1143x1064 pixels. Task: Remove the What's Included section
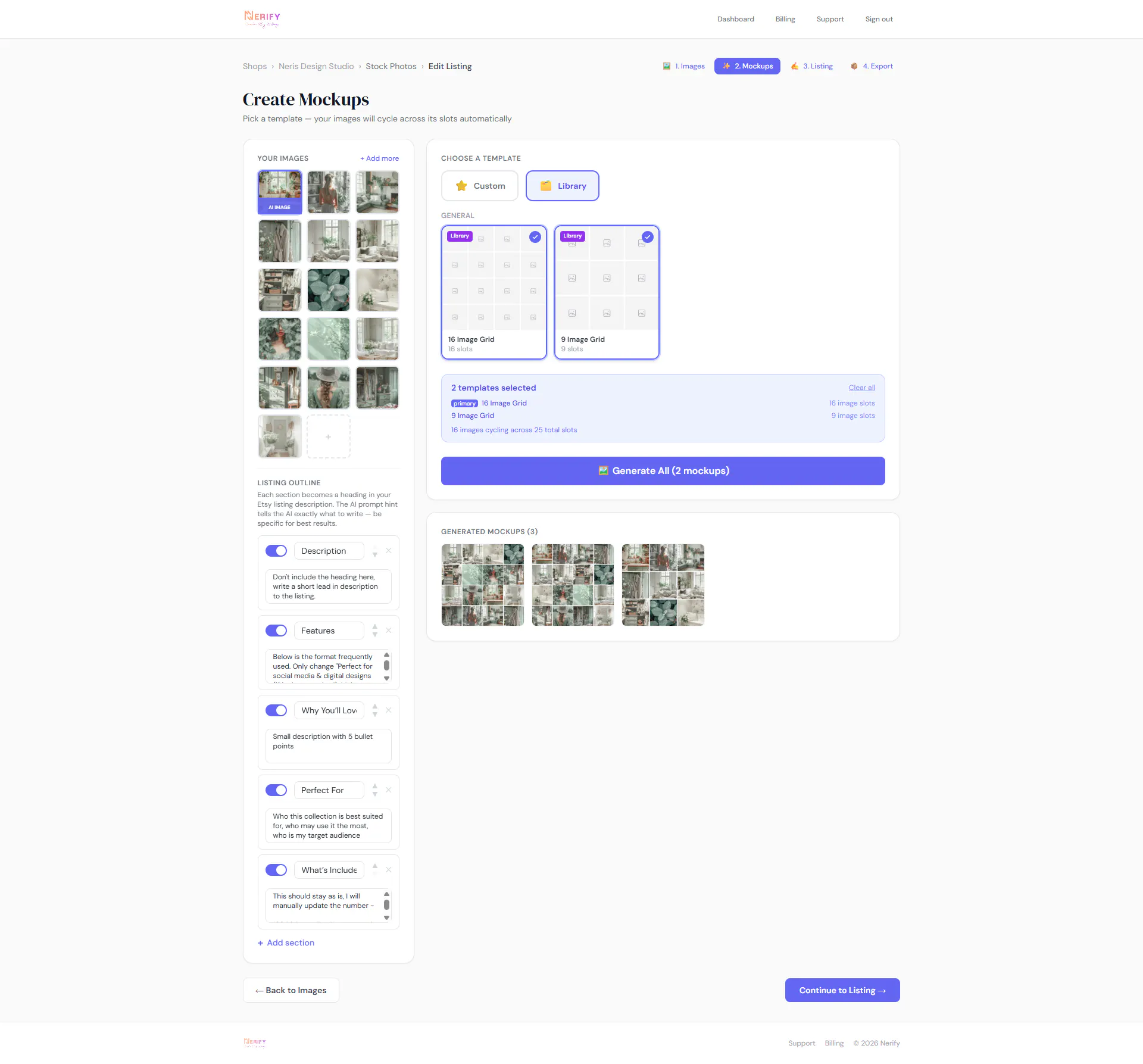tap(389, 870)
